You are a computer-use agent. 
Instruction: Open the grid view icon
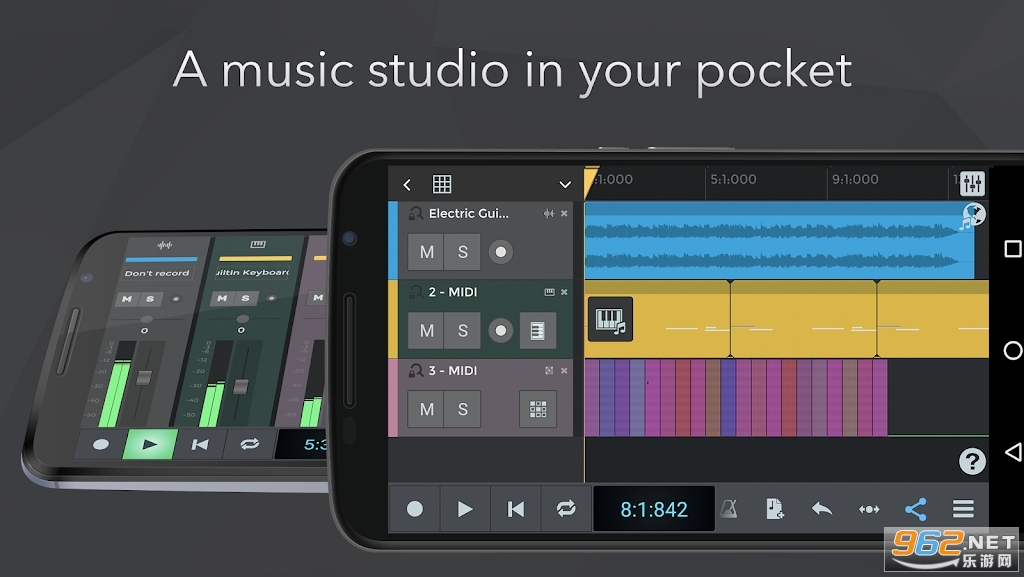[x=442, y=185]
